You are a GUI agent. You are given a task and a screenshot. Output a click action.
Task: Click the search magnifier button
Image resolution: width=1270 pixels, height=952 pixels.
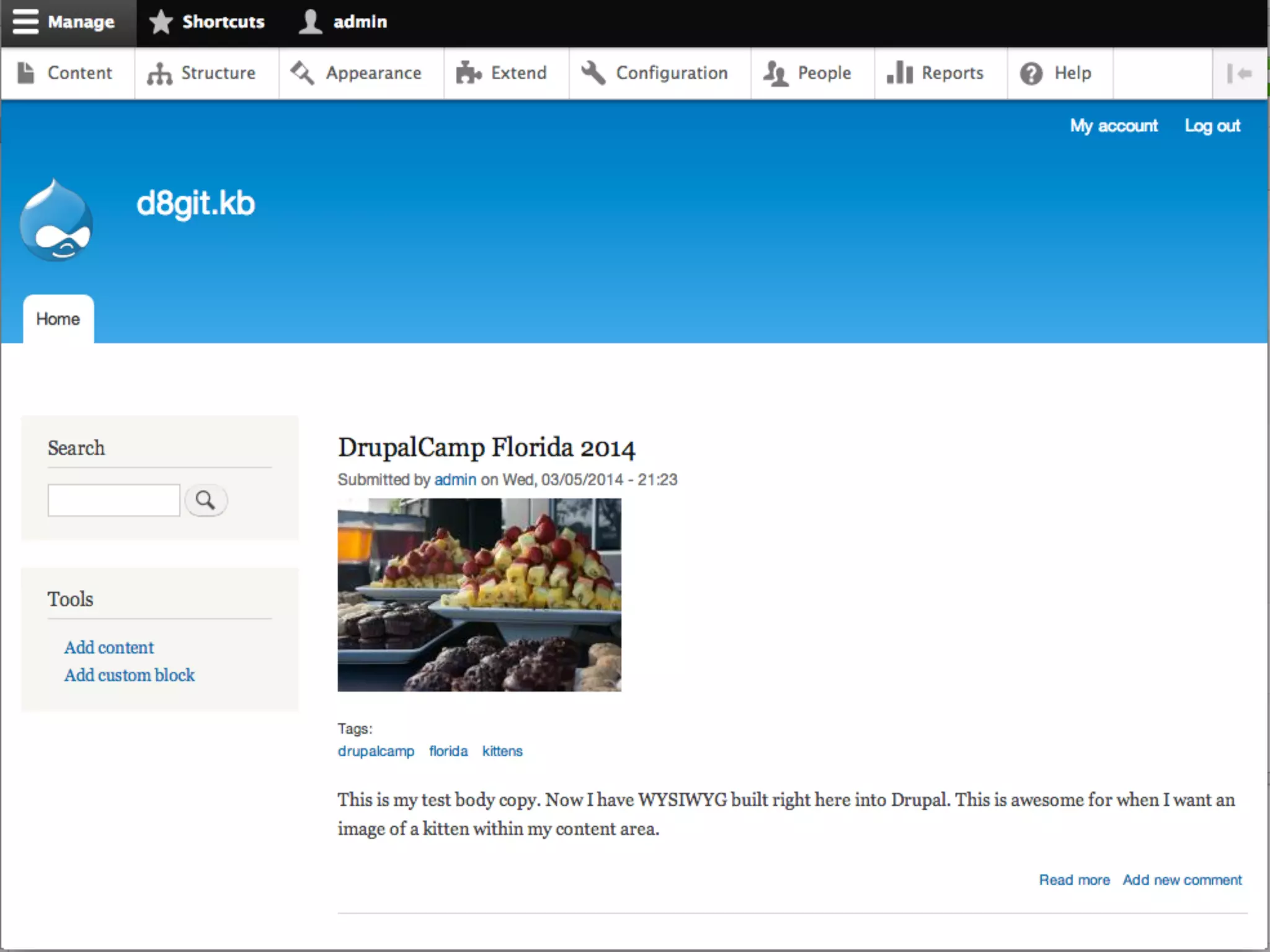tap(206, 500)
